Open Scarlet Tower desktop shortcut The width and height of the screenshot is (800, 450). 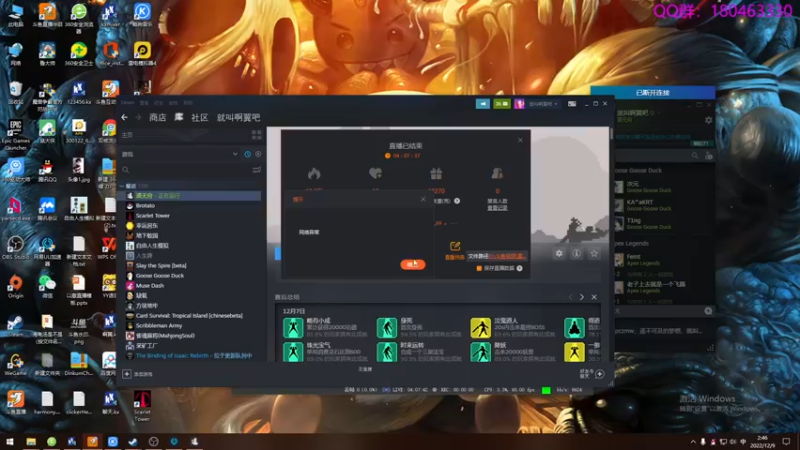click(x=142, y=406)
